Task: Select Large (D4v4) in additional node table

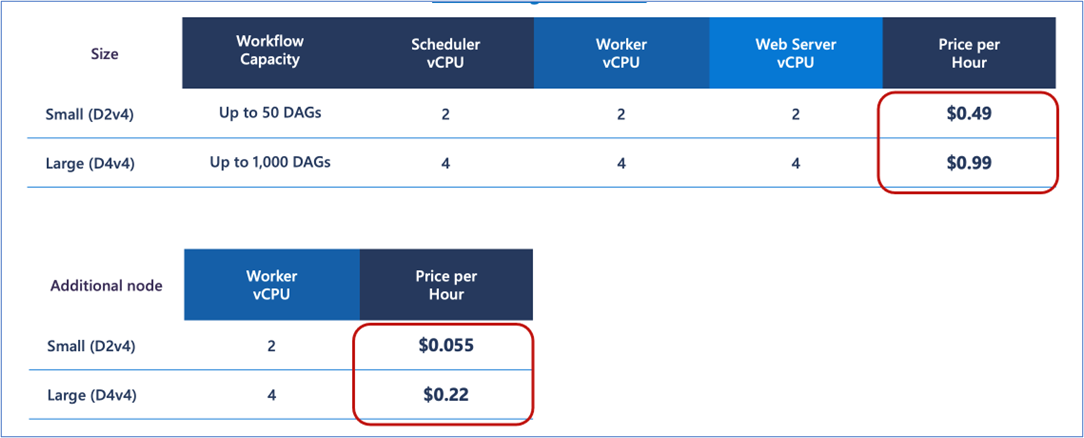Action: [92, 396]
